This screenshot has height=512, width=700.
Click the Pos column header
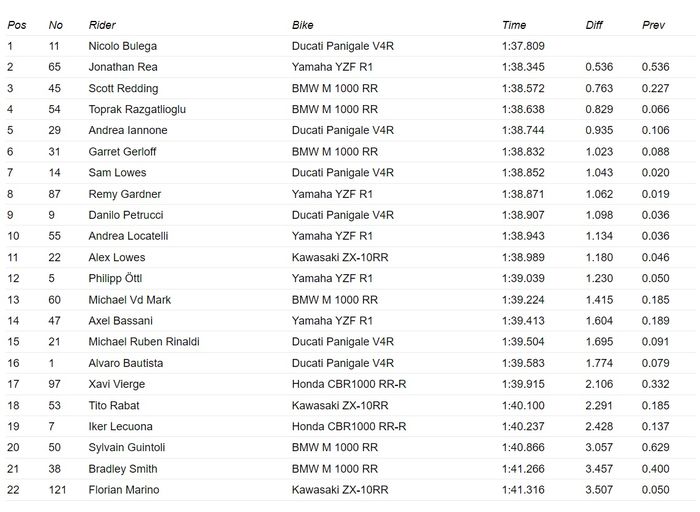[x=15, y=24]
